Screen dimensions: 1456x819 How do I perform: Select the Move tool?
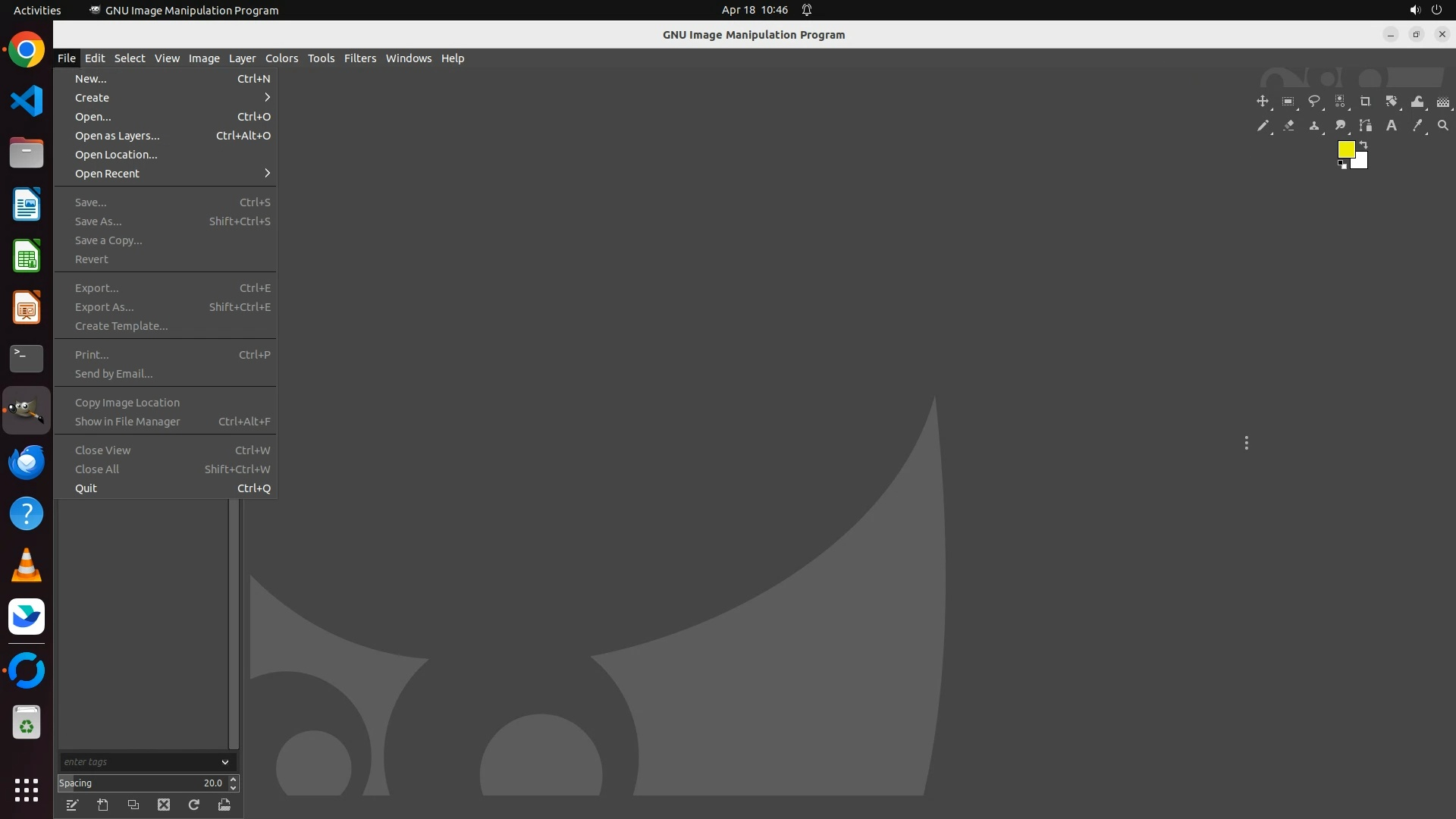tap(1262, 101)
